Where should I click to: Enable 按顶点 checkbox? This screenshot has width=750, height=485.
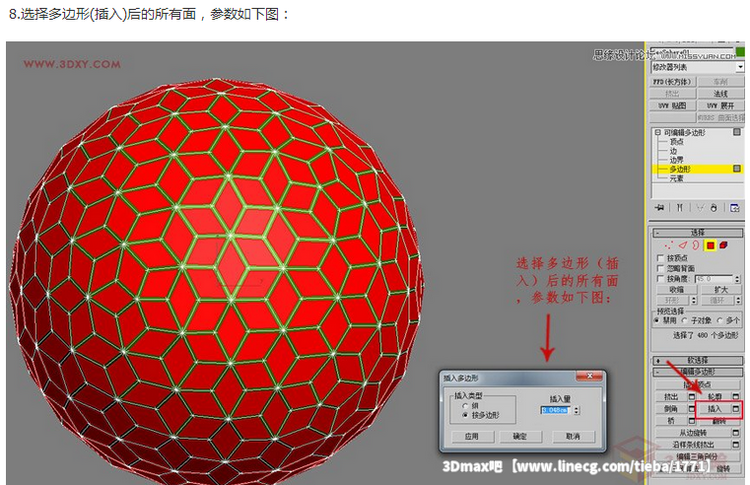[x=661, y=258]
